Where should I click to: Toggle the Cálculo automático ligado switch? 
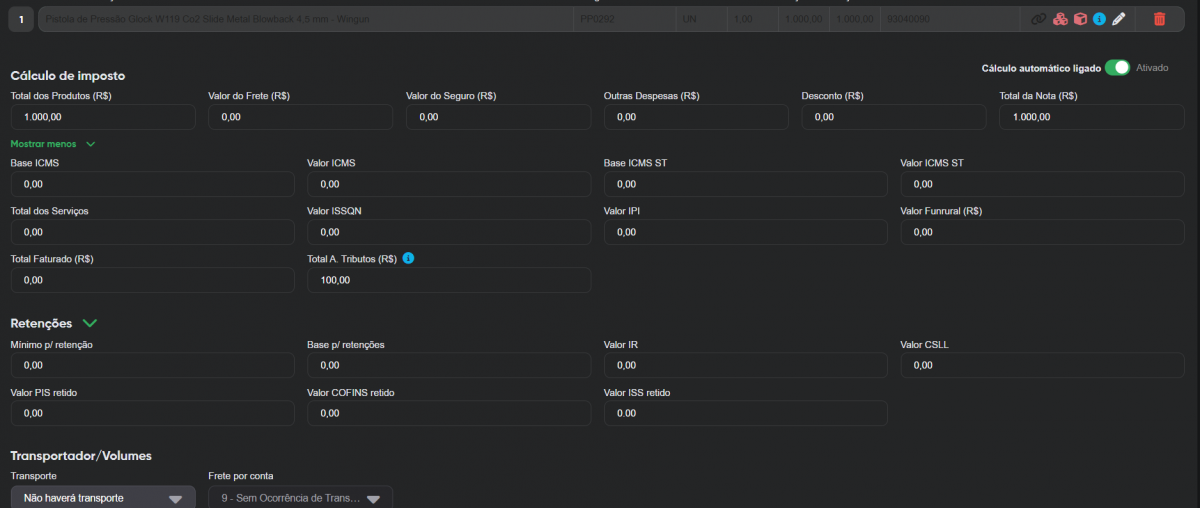(x=1117, y=68)
